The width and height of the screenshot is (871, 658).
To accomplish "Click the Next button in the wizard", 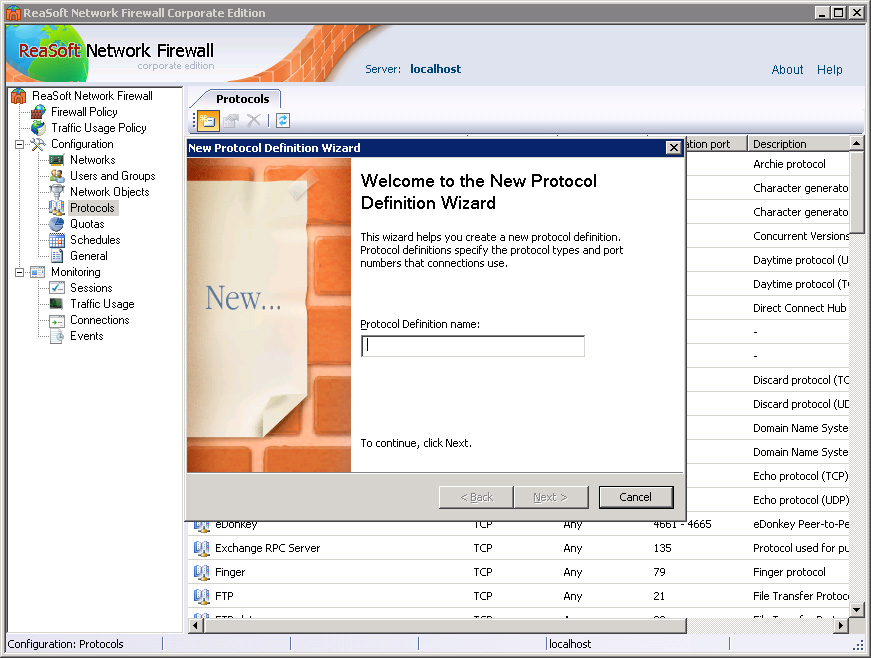I will [x=550, y=497].
